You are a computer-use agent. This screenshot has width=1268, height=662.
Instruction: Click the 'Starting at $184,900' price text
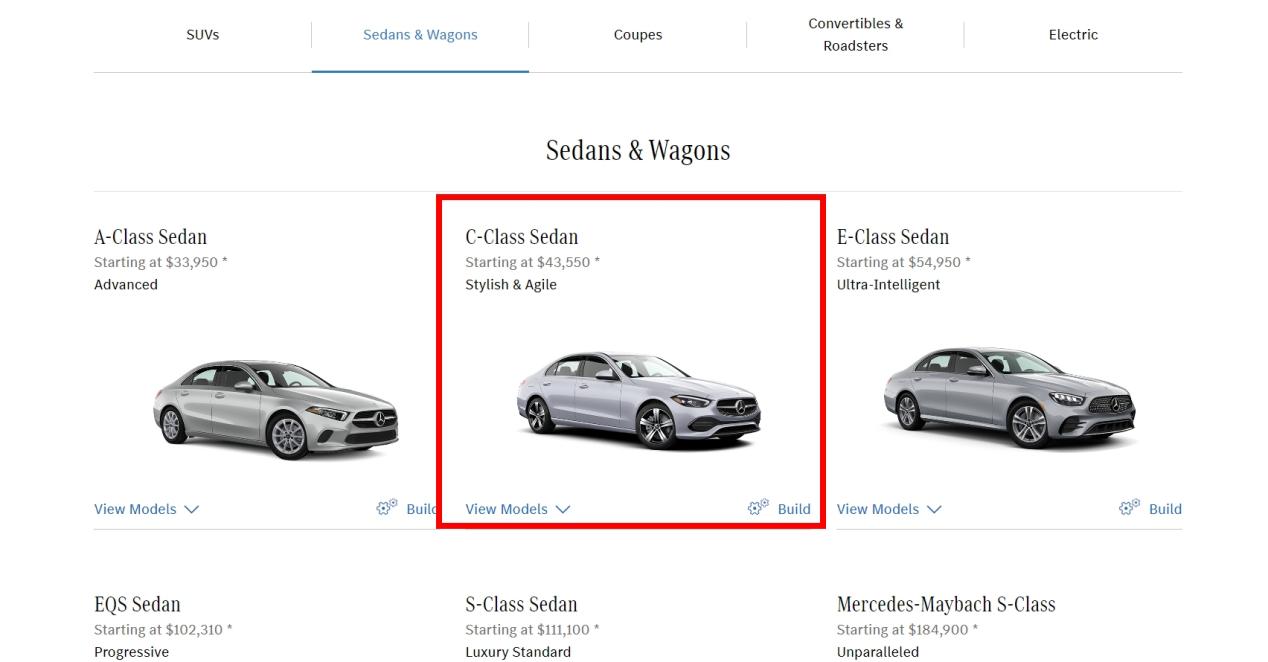[907, 630]
